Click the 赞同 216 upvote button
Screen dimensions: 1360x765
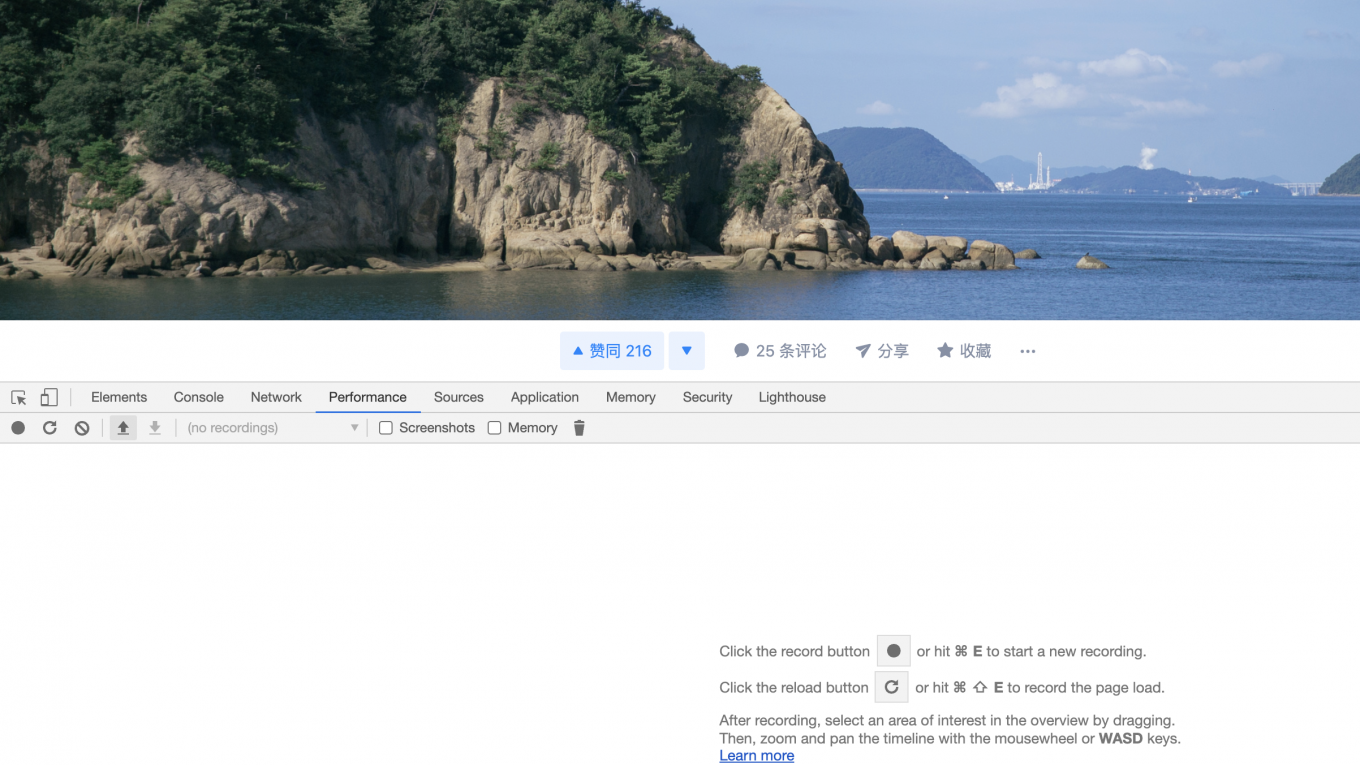(x=612, y=351)
